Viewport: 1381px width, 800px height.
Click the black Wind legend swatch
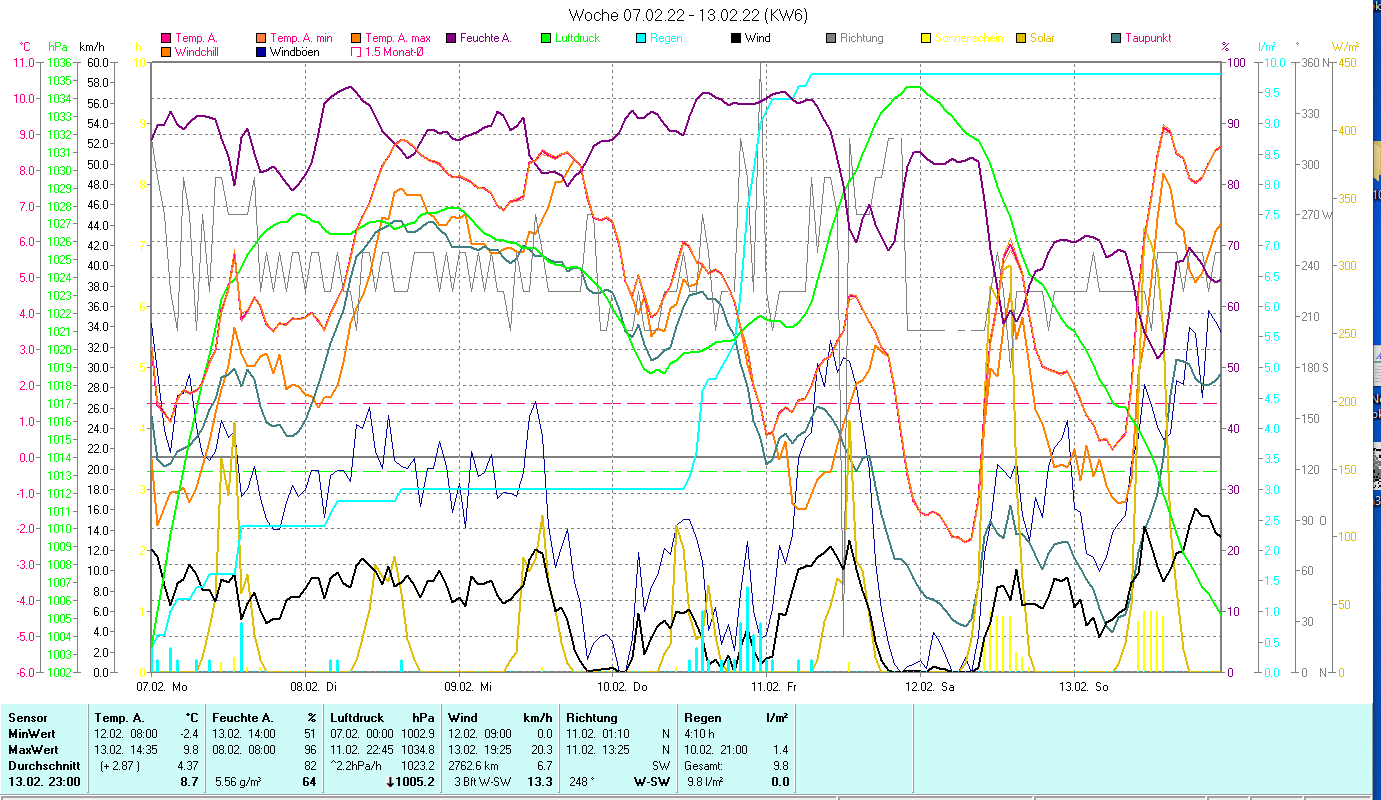coord(736,38)
